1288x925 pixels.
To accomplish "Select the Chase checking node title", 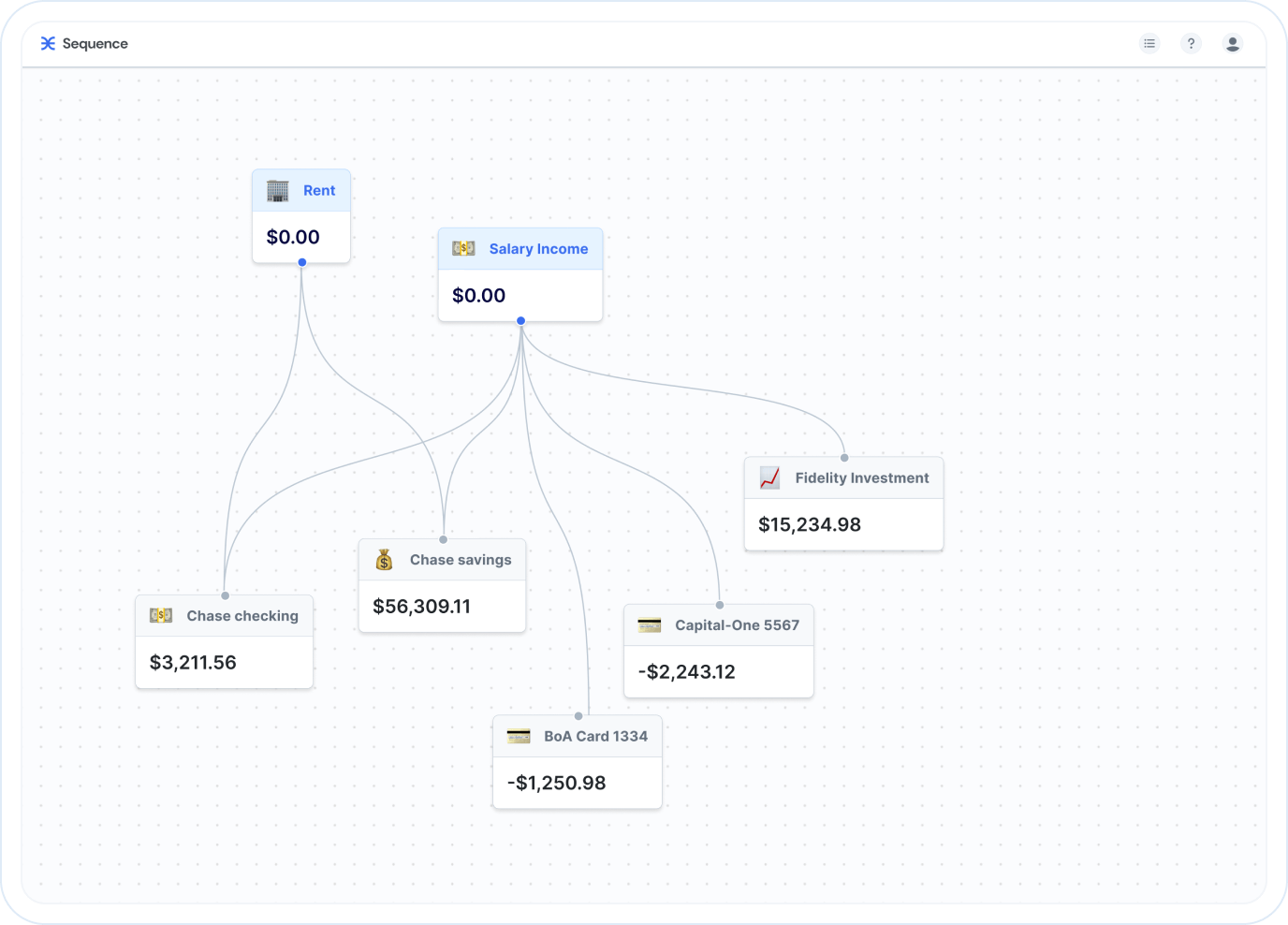I will [242, 616].
